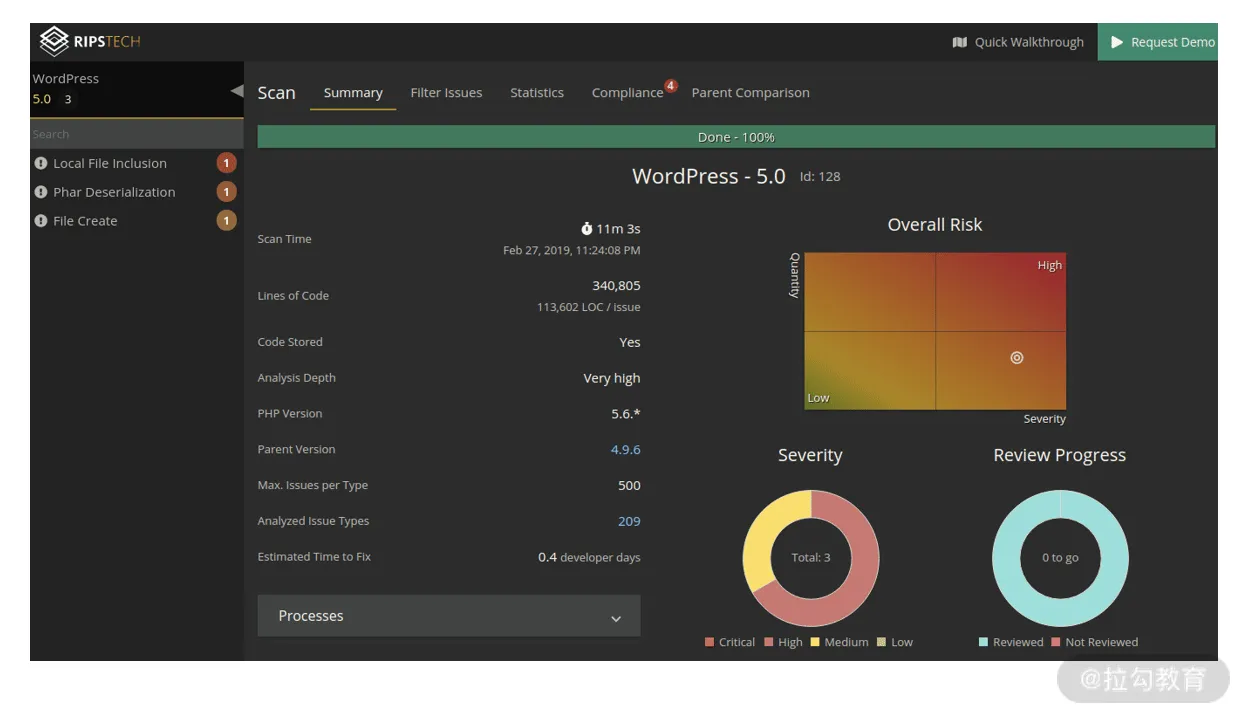This screenshot has width=1249, height=719.
Task: Click the File Create warning icon
Action: click(x=41, y=221)
